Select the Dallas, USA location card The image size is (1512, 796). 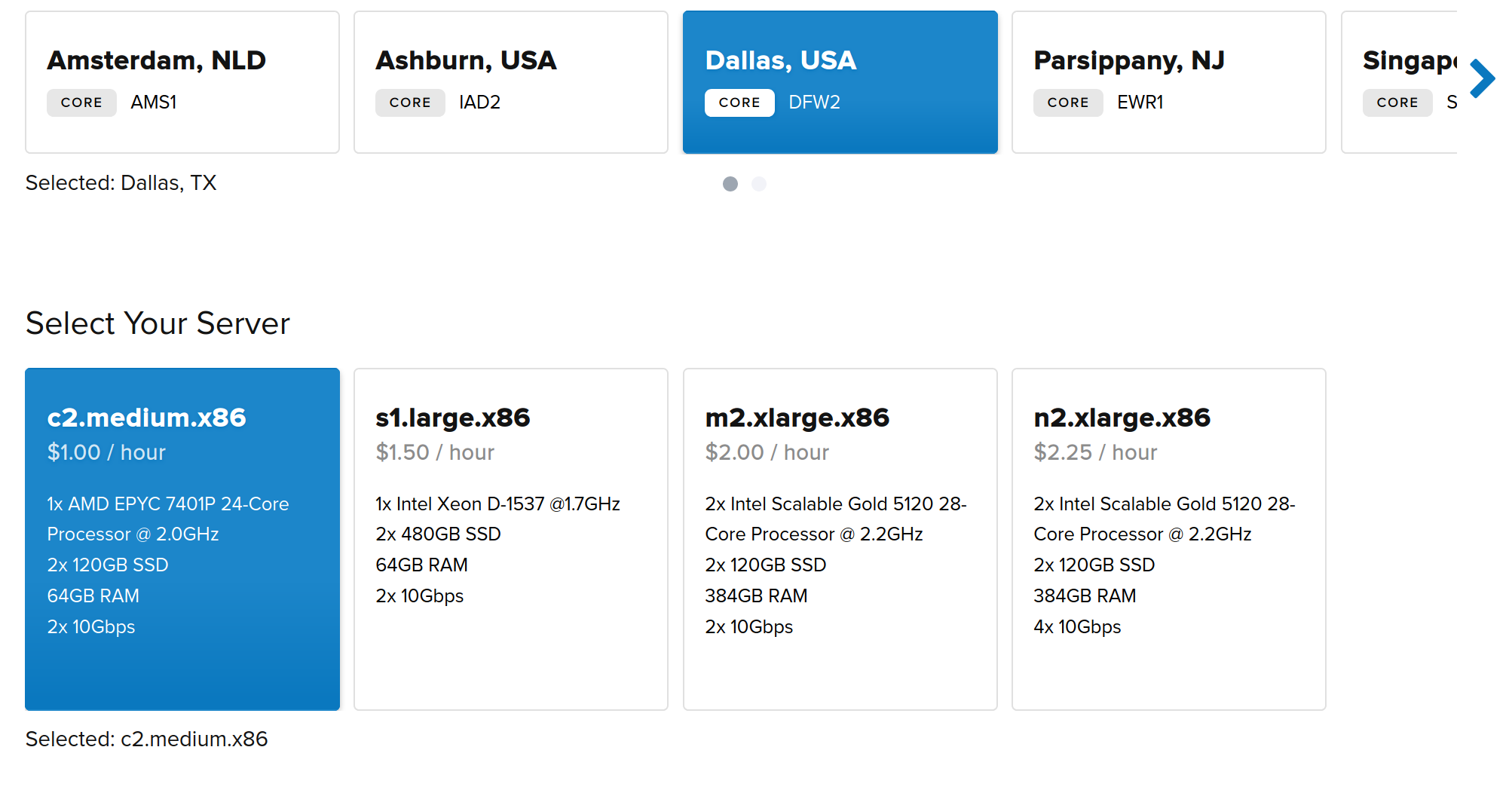840,82
